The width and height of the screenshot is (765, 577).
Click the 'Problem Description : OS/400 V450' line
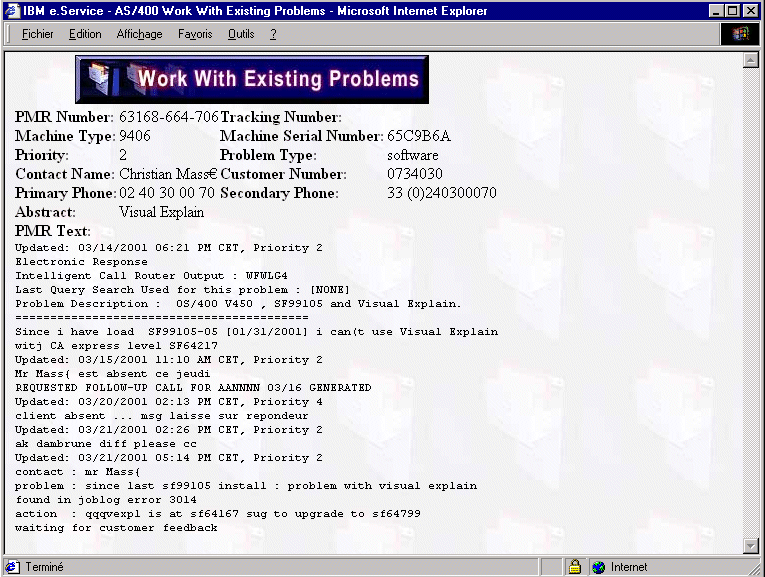(x=238, y=304)
